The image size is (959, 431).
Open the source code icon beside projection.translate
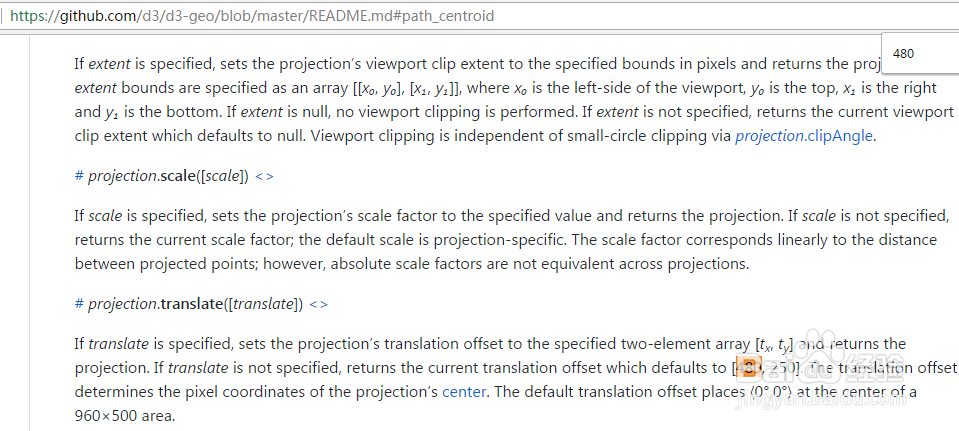319,304
